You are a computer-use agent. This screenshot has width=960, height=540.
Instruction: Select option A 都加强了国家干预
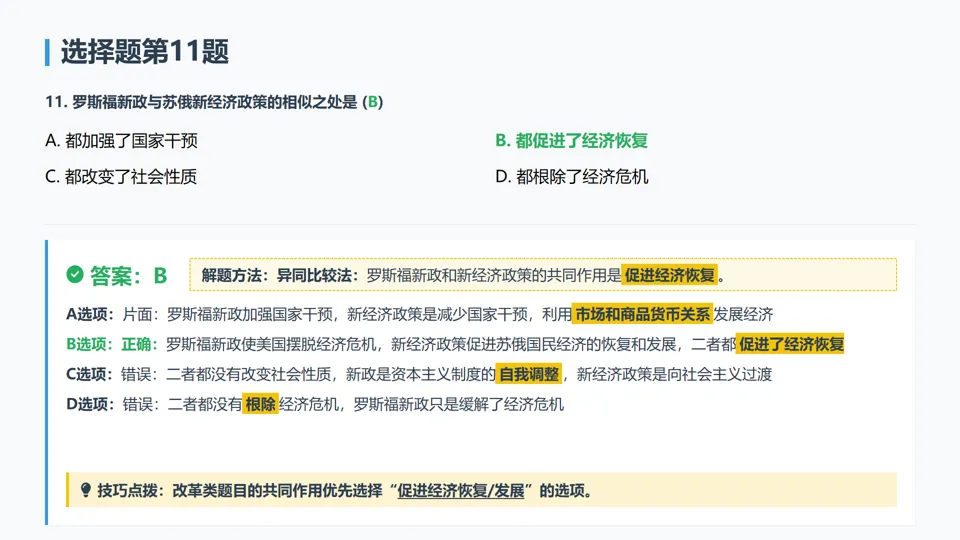pos(121,141)
